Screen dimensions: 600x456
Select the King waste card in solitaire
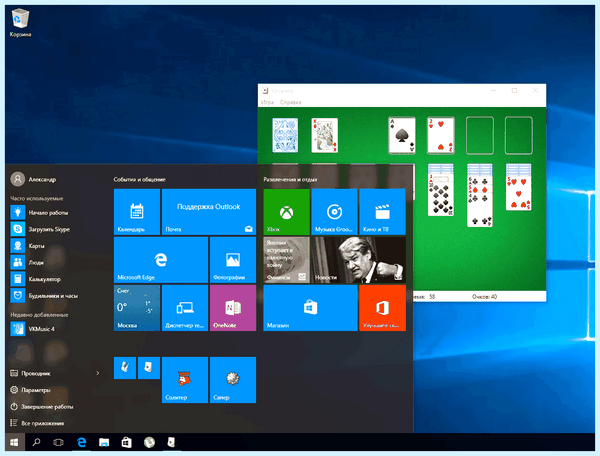(x=325, y=135)
